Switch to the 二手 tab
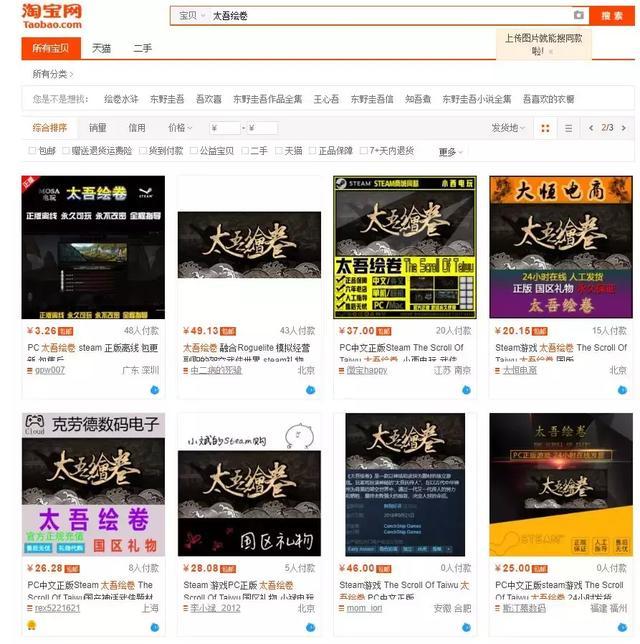Viewport: 640px width, 644px height. point(143,48)
